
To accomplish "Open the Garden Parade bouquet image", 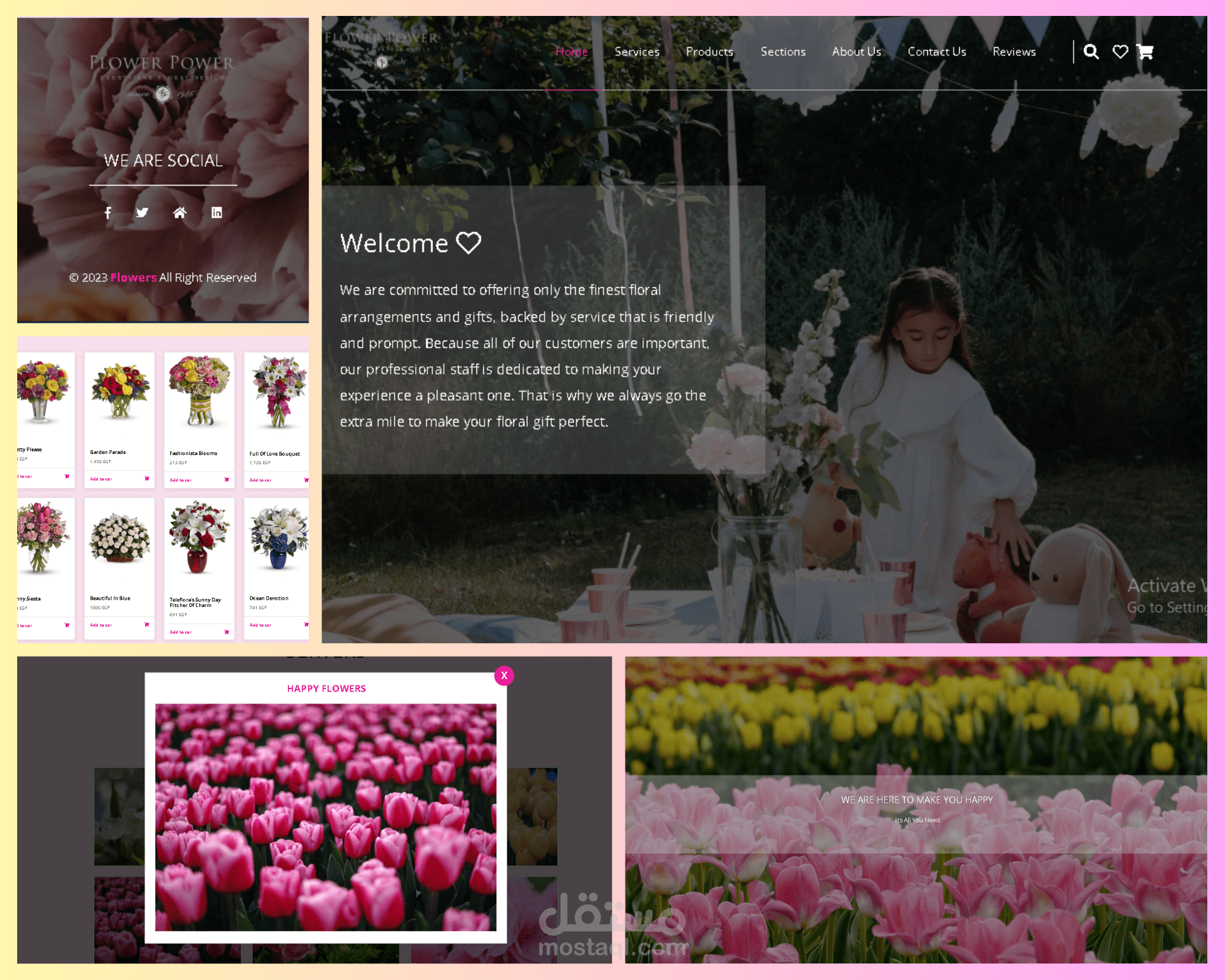I will [120, 391].
